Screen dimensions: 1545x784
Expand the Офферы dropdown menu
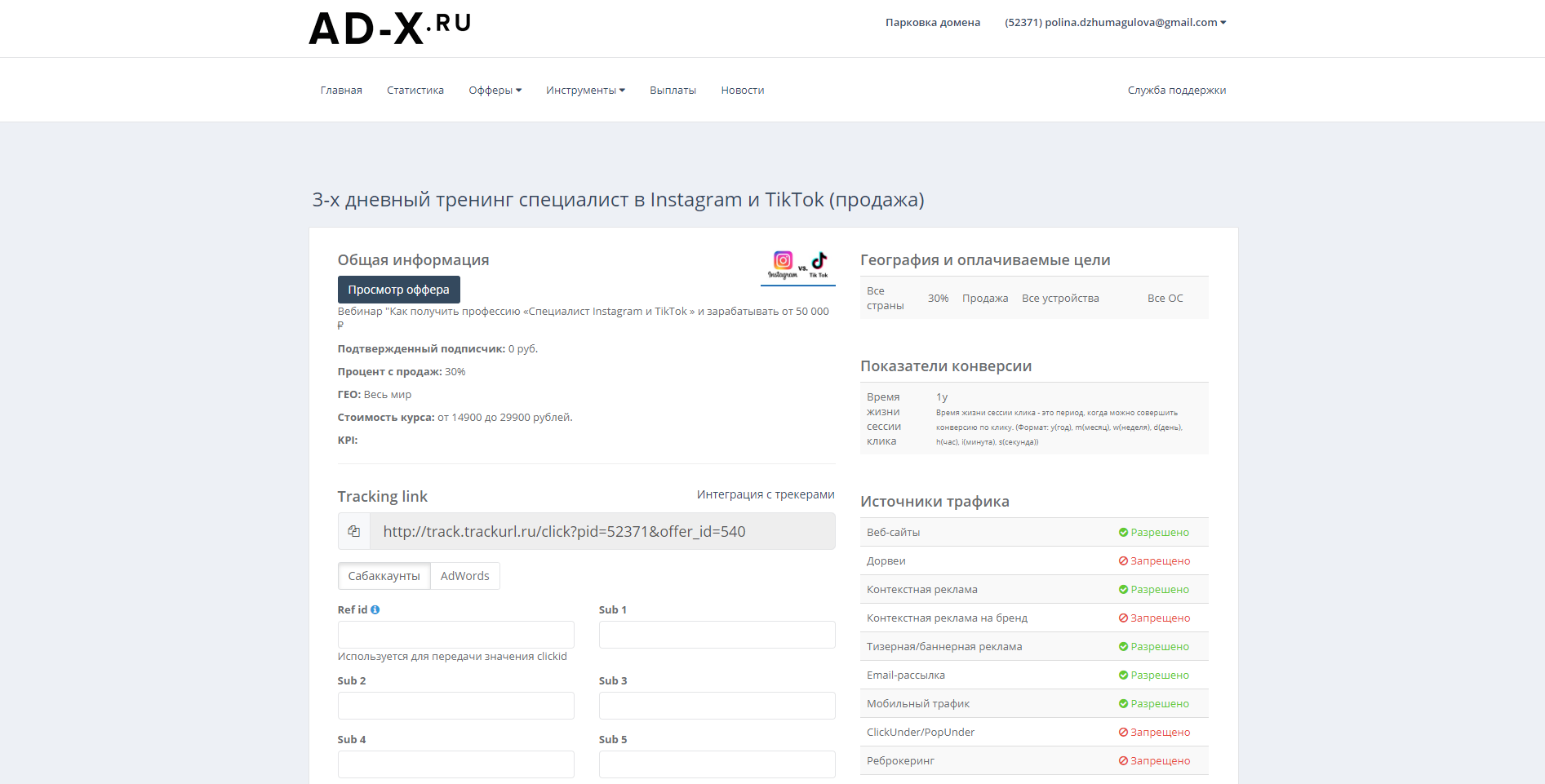tap(495, 90)
